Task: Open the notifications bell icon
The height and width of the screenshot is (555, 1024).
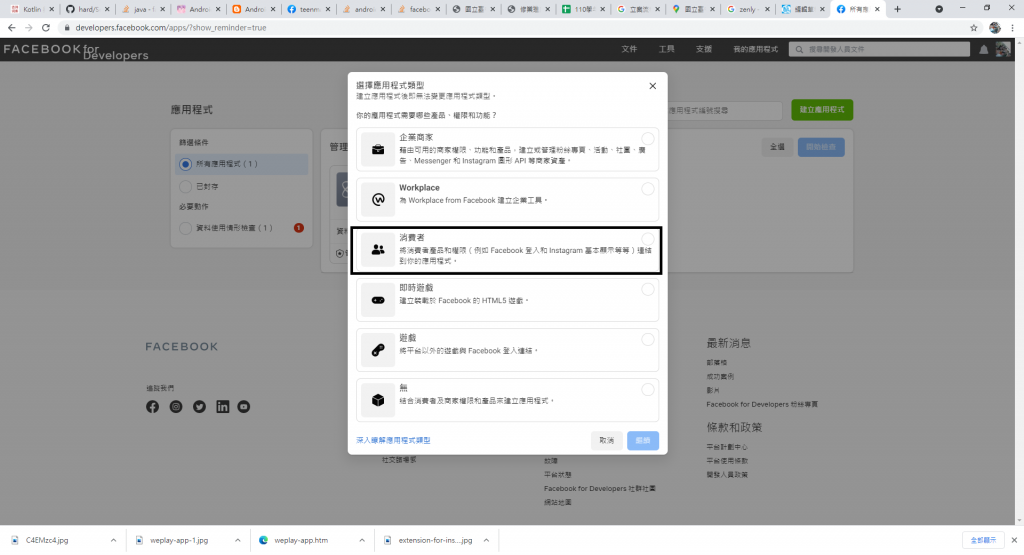Action: click(984, 50)
